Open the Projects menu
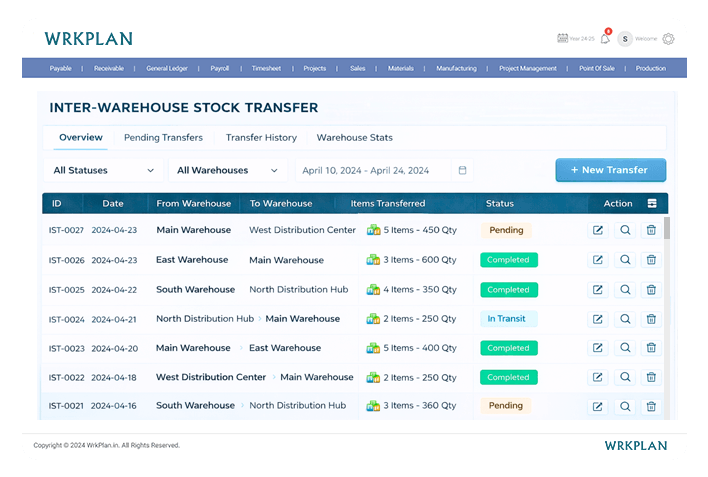This screenshot has width=708, height=477. (315, 68)
